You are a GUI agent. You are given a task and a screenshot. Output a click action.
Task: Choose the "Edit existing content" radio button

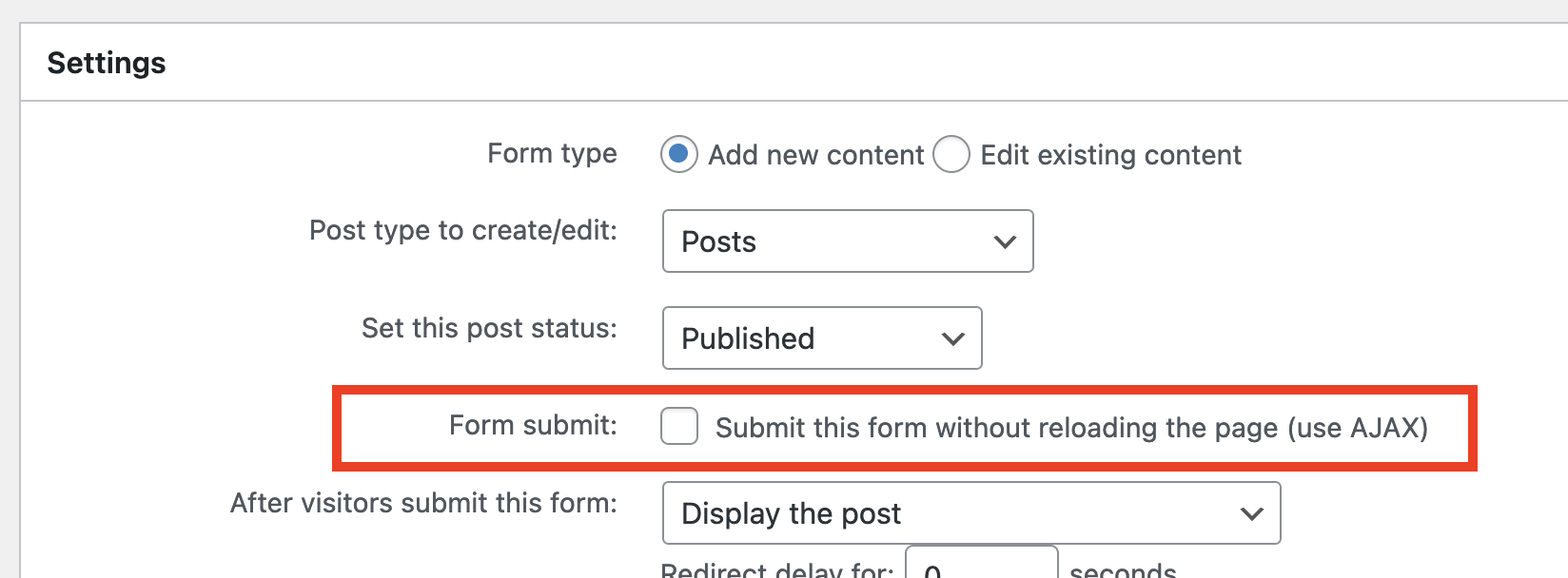pos(951,154)
